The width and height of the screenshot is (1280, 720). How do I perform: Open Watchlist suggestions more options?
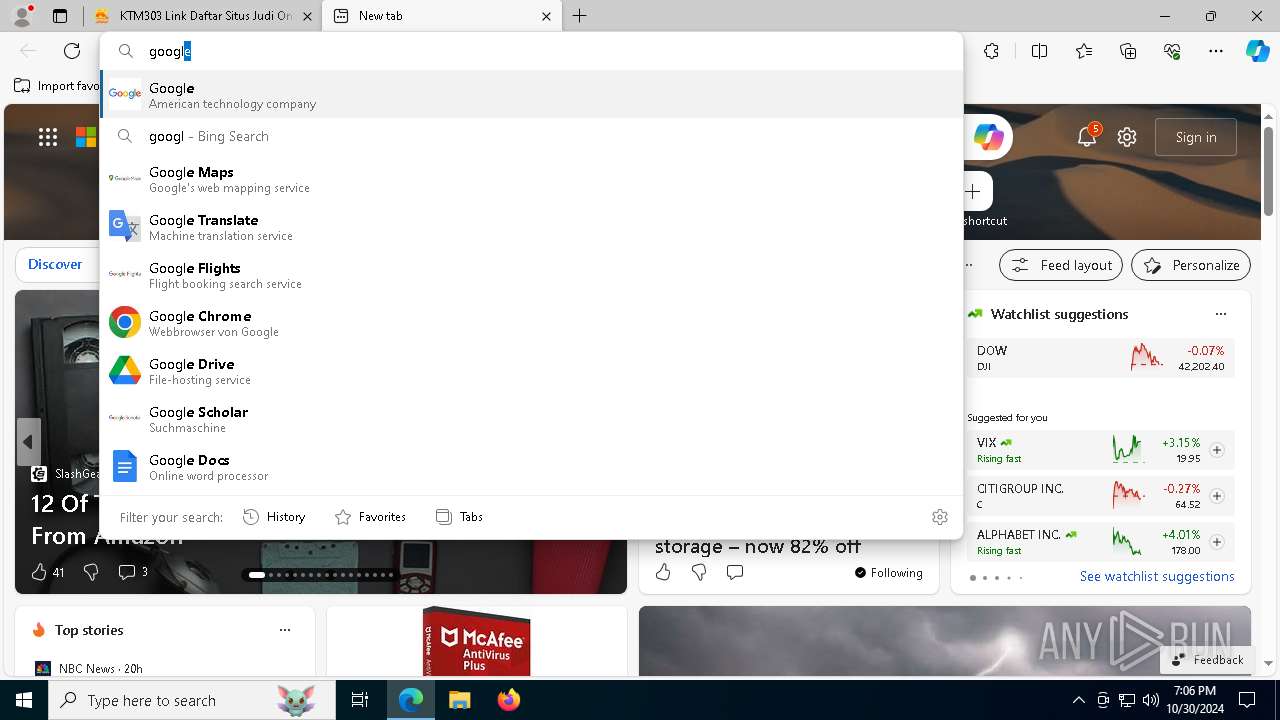[1221, 314]
